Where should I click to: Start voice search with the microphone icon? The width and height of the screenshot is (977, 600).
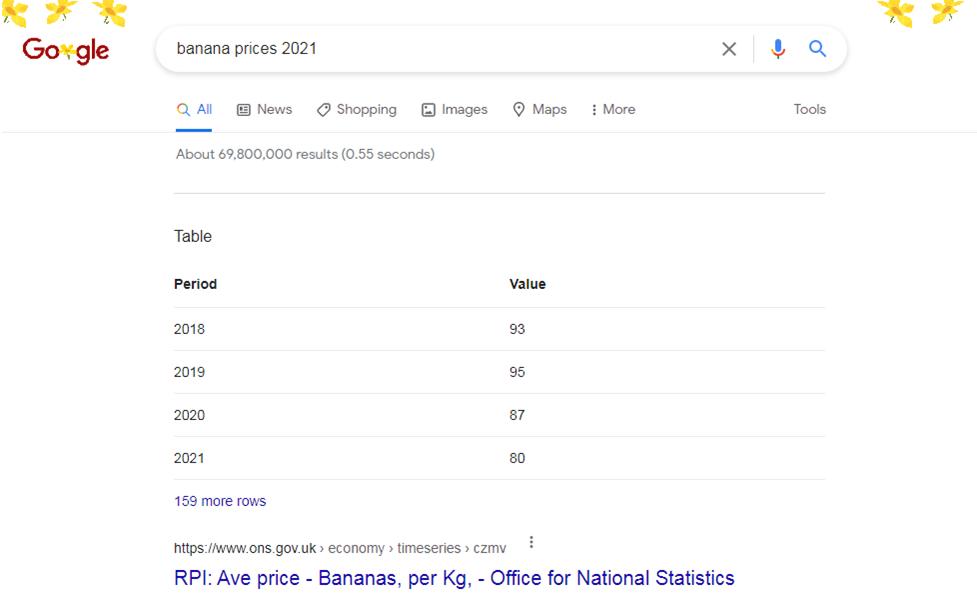pos(777,49)
